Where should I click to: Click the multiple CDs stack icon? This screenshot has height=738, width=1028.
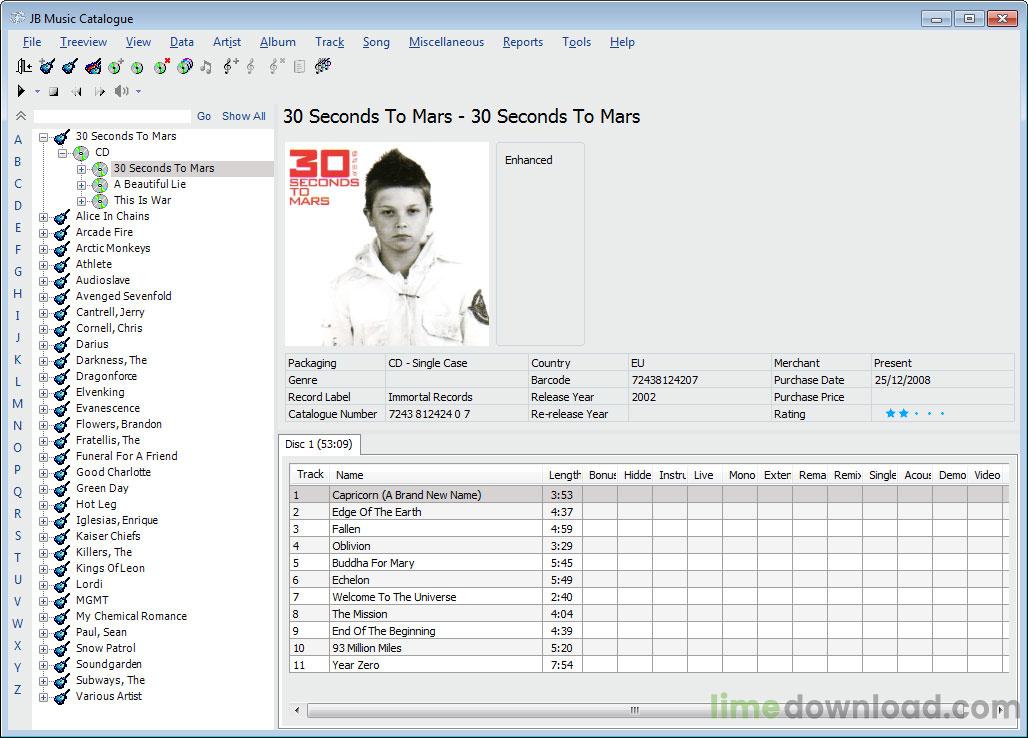click(184, 66)
